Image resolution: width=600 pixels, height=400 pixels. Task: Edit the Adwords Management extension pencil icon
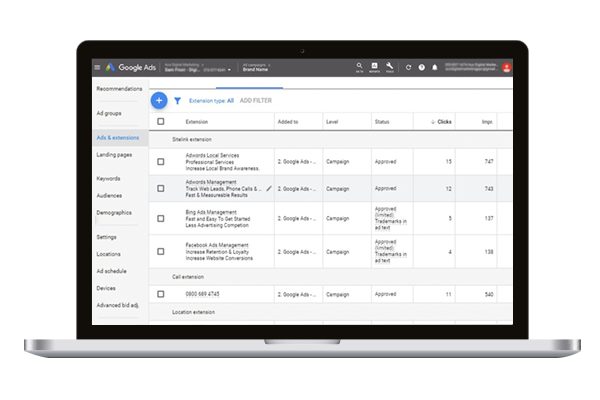pos(269,188)
